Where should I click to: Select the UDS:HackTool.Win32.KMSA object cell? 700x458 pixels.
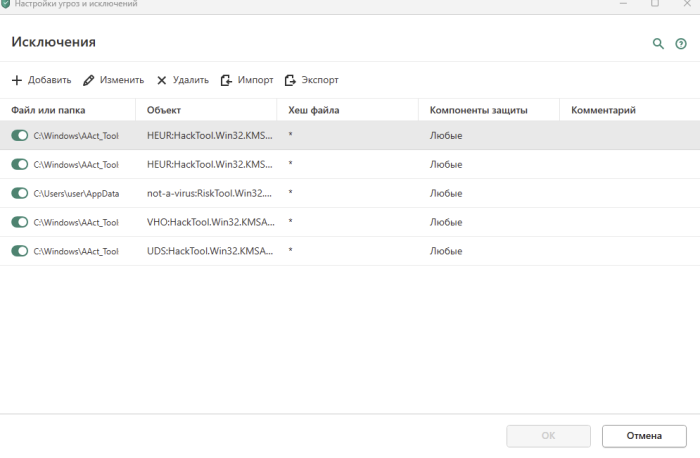click(x=210, y=251)
